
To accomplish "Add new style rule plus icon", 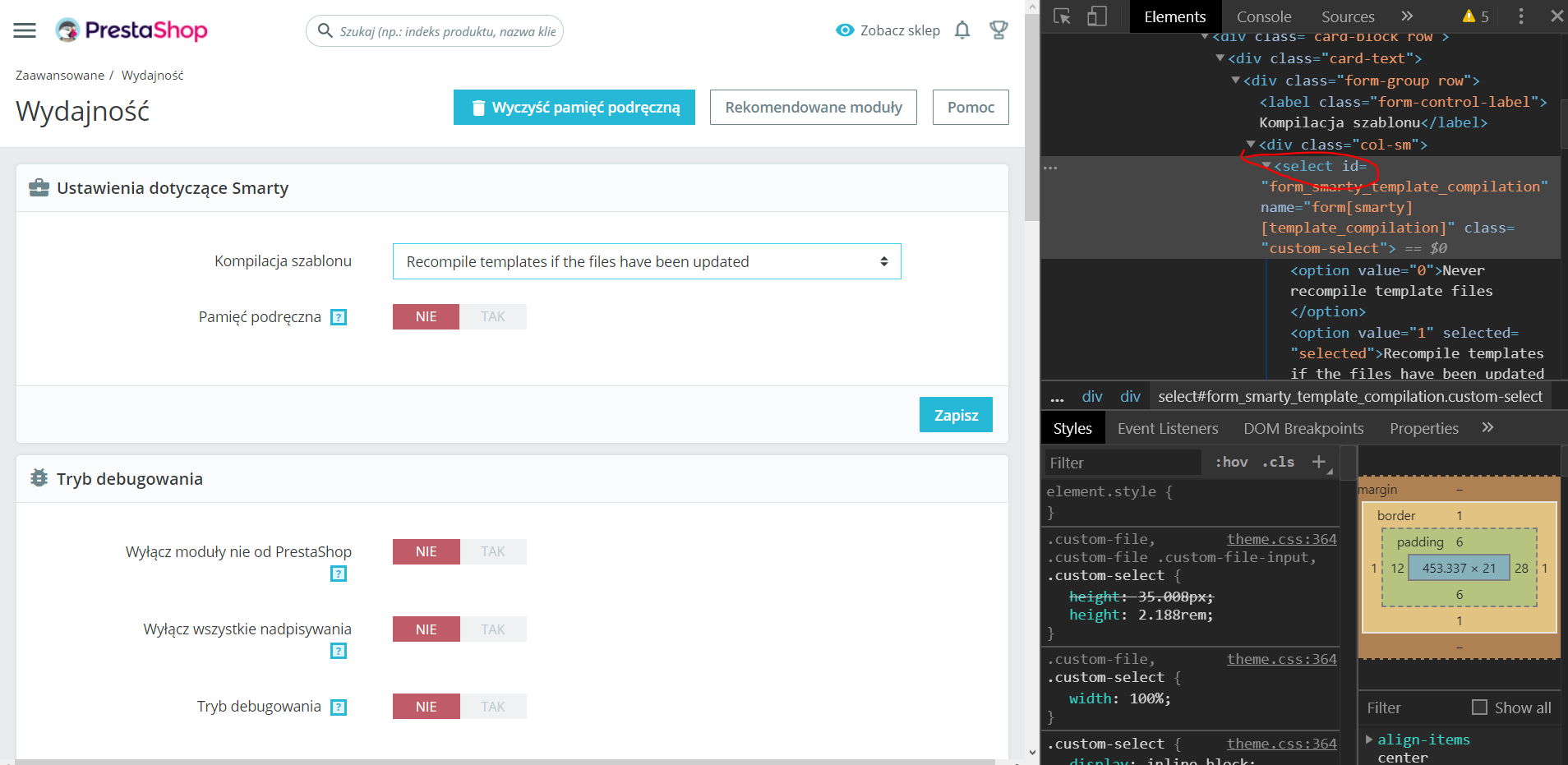I will tap(1320, 462).
